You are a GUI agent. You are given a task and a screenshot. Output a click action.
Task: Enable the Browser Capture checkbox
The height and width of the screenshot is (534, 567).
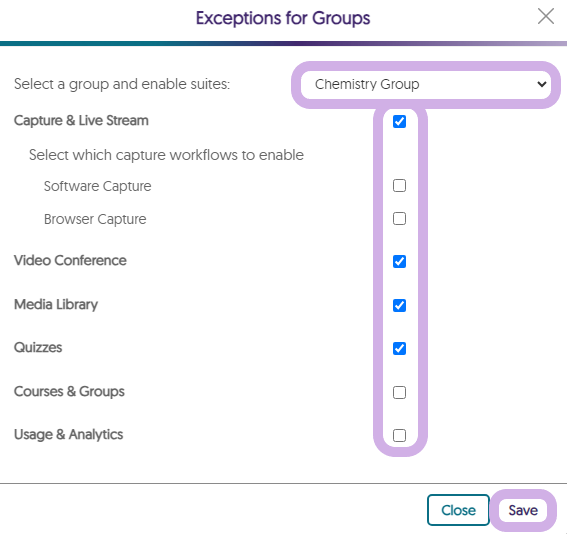[399, 218]
